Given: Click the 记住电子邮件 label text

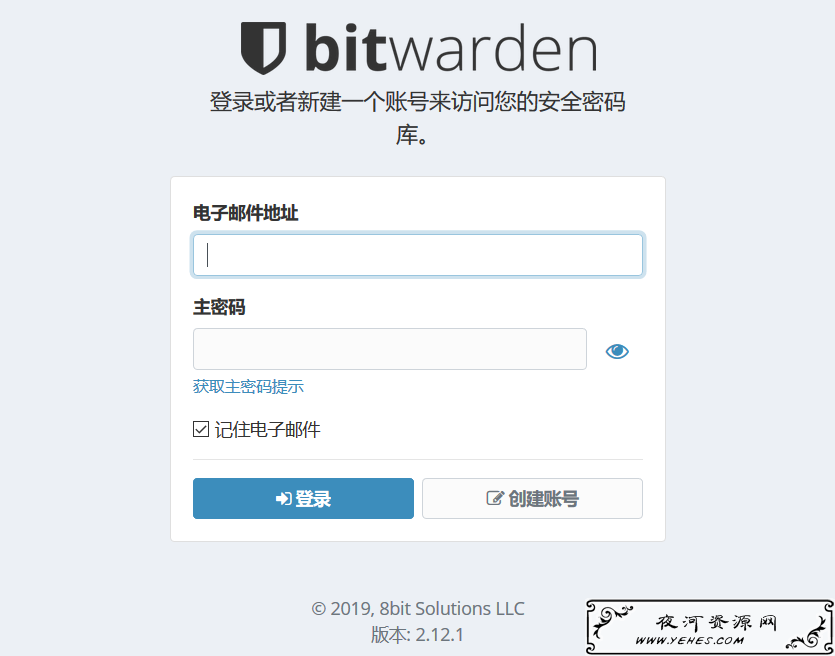Looking at the screenshot, I should tap(267, 430).
